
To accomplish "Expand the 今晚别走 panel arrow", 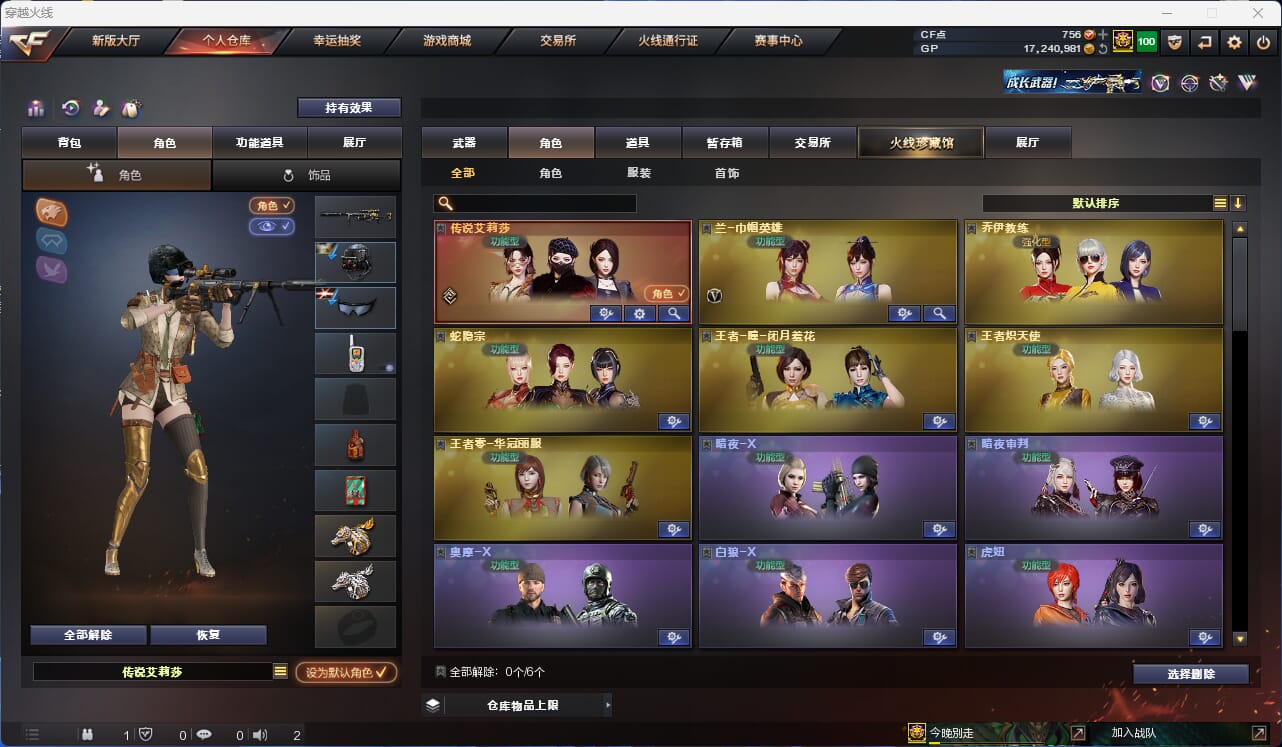I will point(1077,733).
